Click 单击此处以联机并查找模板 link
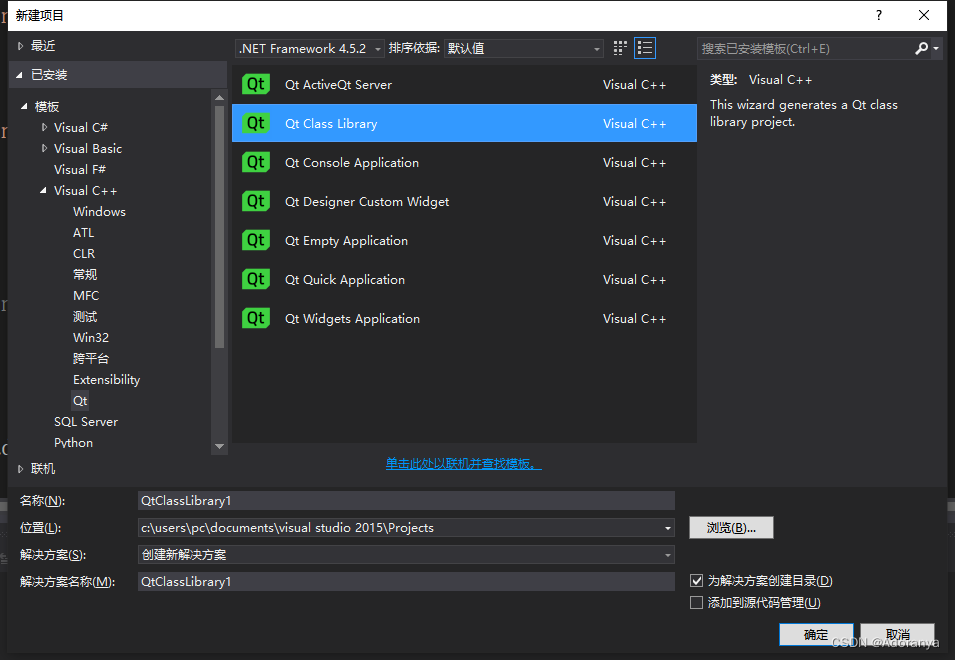The height and width of the screenshot is (660, 955). pos(463,463)
